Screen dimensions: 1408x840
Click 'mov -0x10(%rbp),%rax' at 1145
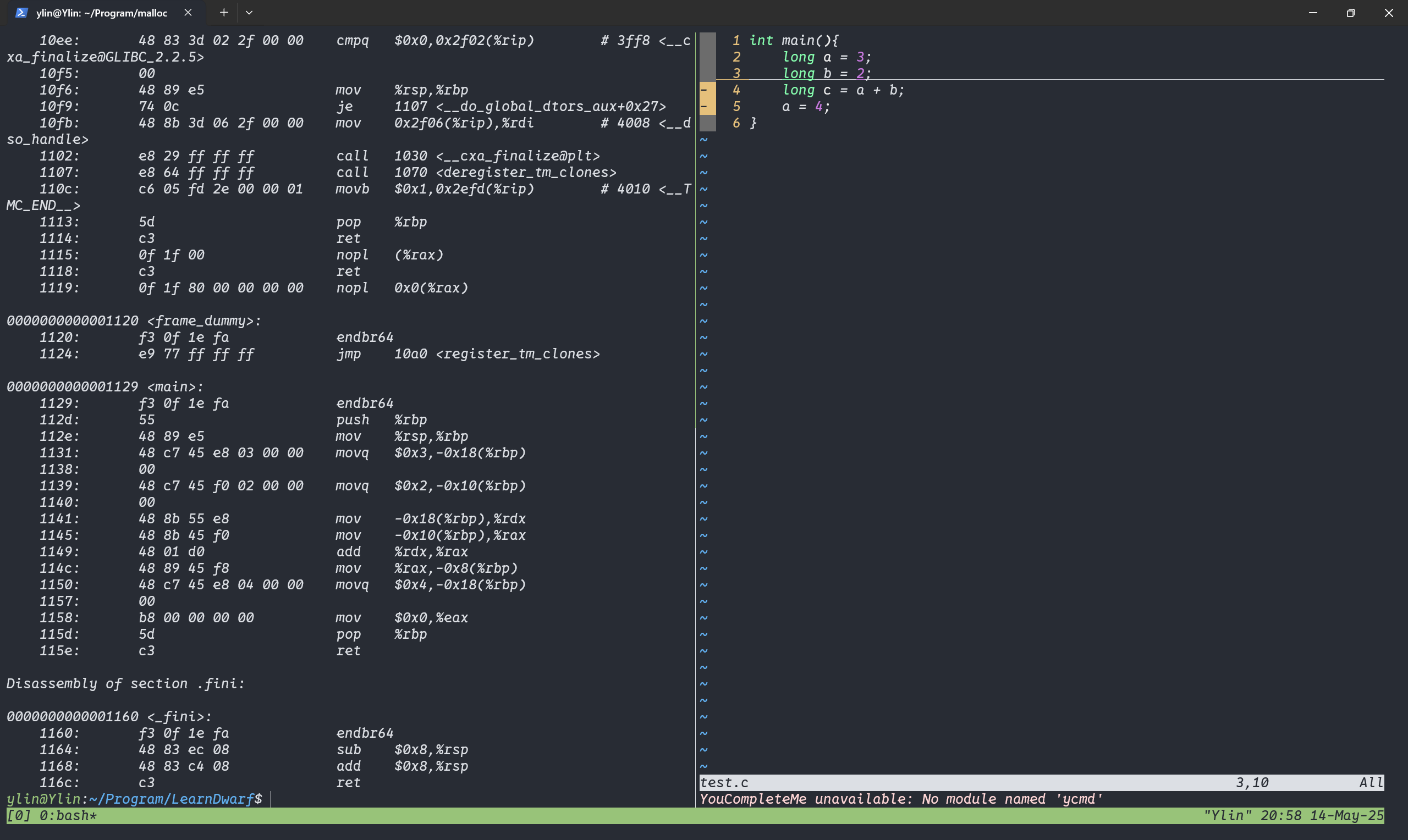[431, 535]
